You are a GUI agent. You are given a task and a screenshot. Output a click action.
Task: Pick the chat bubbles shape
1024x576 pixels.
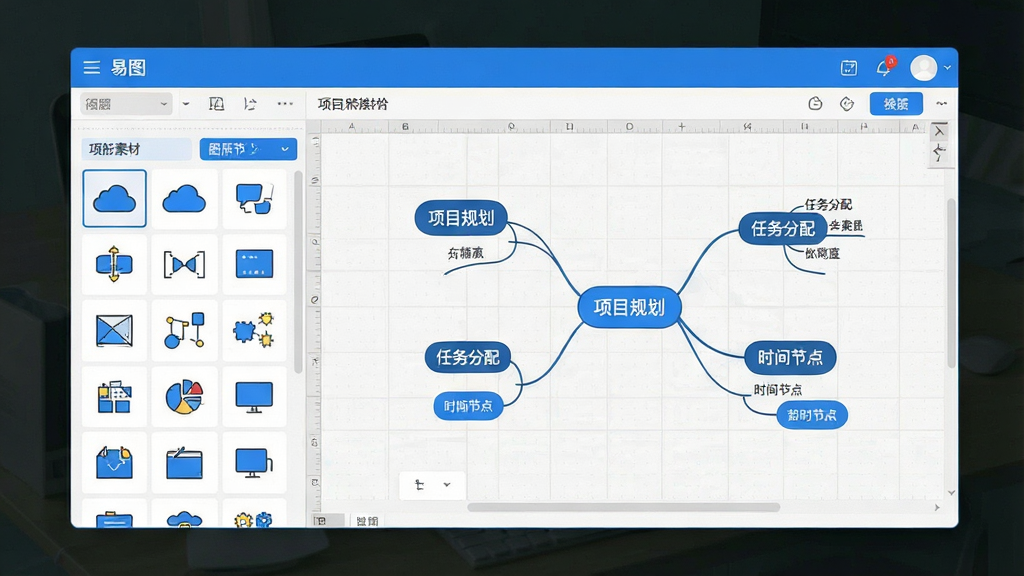pos(254,199)
